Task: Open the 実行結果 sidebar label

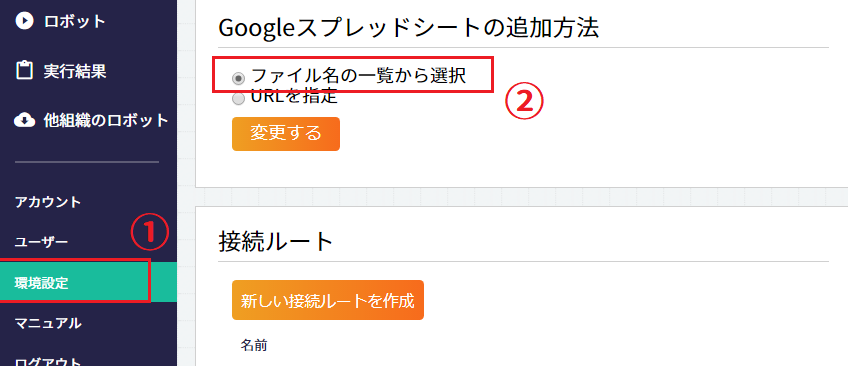Action: point(75,71)
